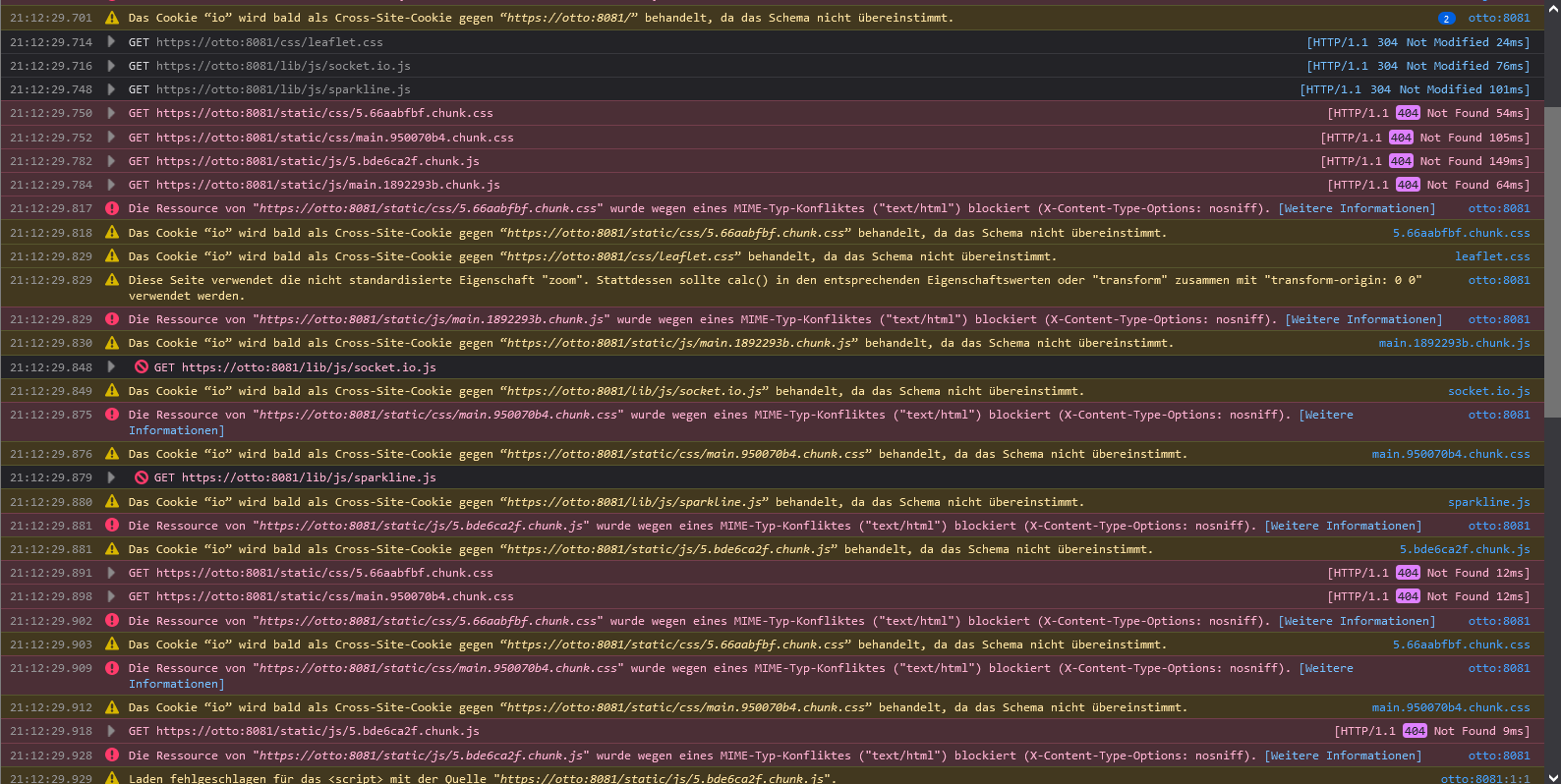Click the scrollbar down arrow
1561x784 pixels.
(1552, 776)
